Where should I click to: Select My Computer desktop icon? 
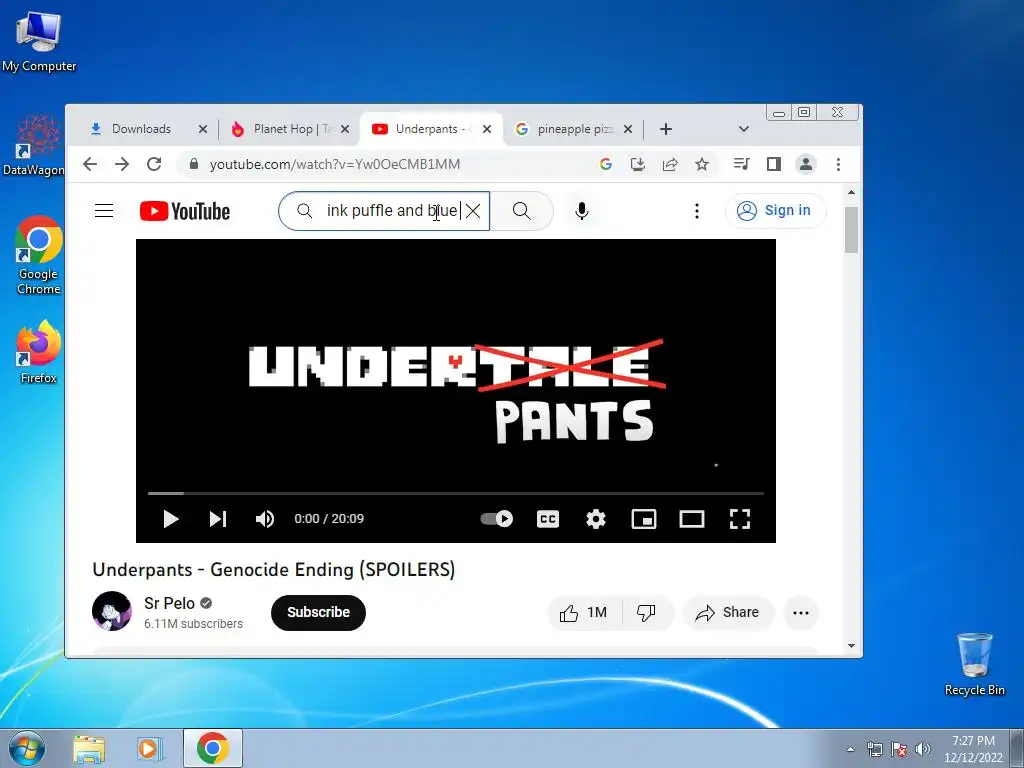point(39,42)
